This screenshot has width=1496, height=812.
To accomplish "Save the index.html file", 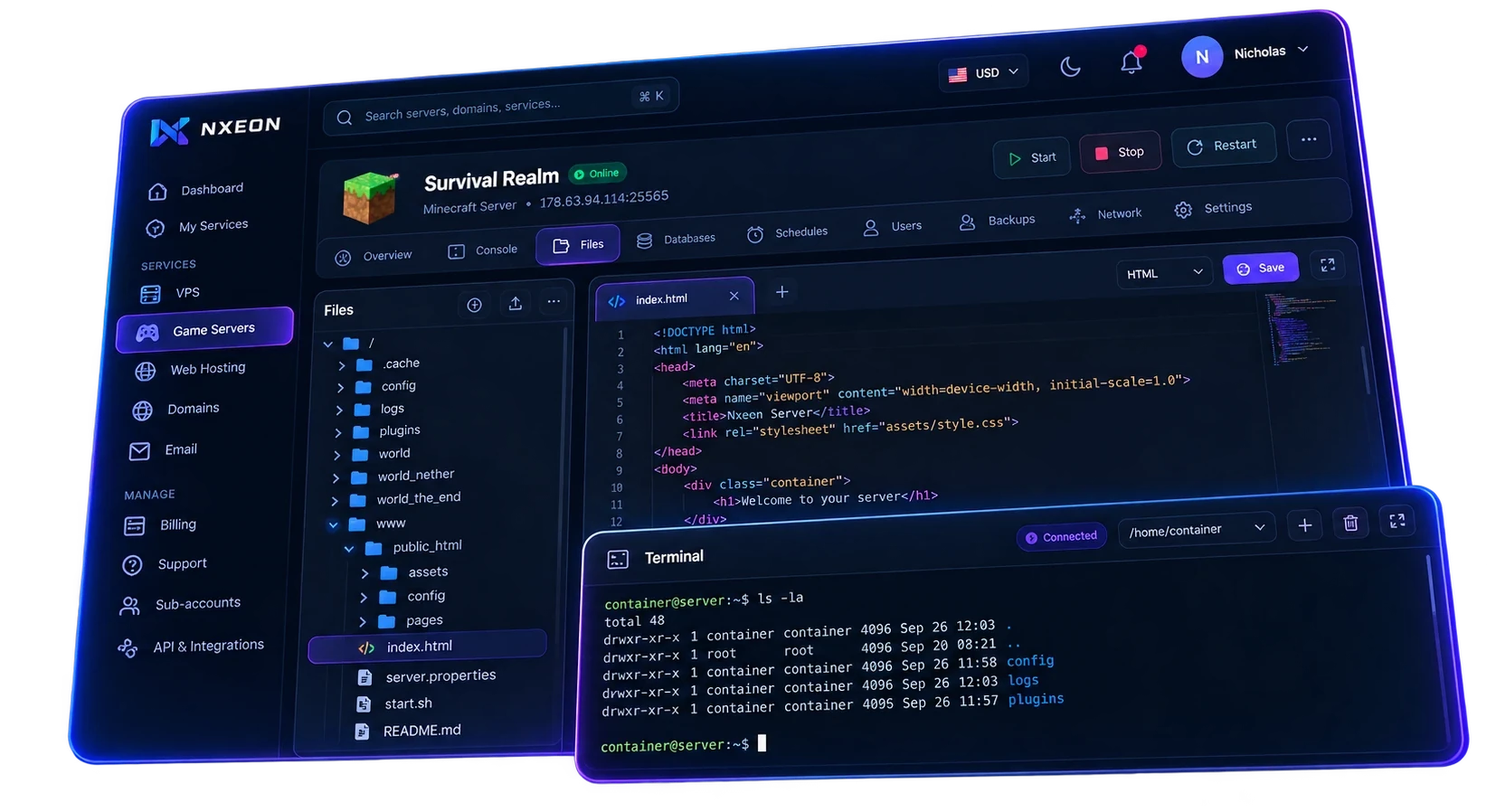I will pyautogui.click(x=1260, y=269).
